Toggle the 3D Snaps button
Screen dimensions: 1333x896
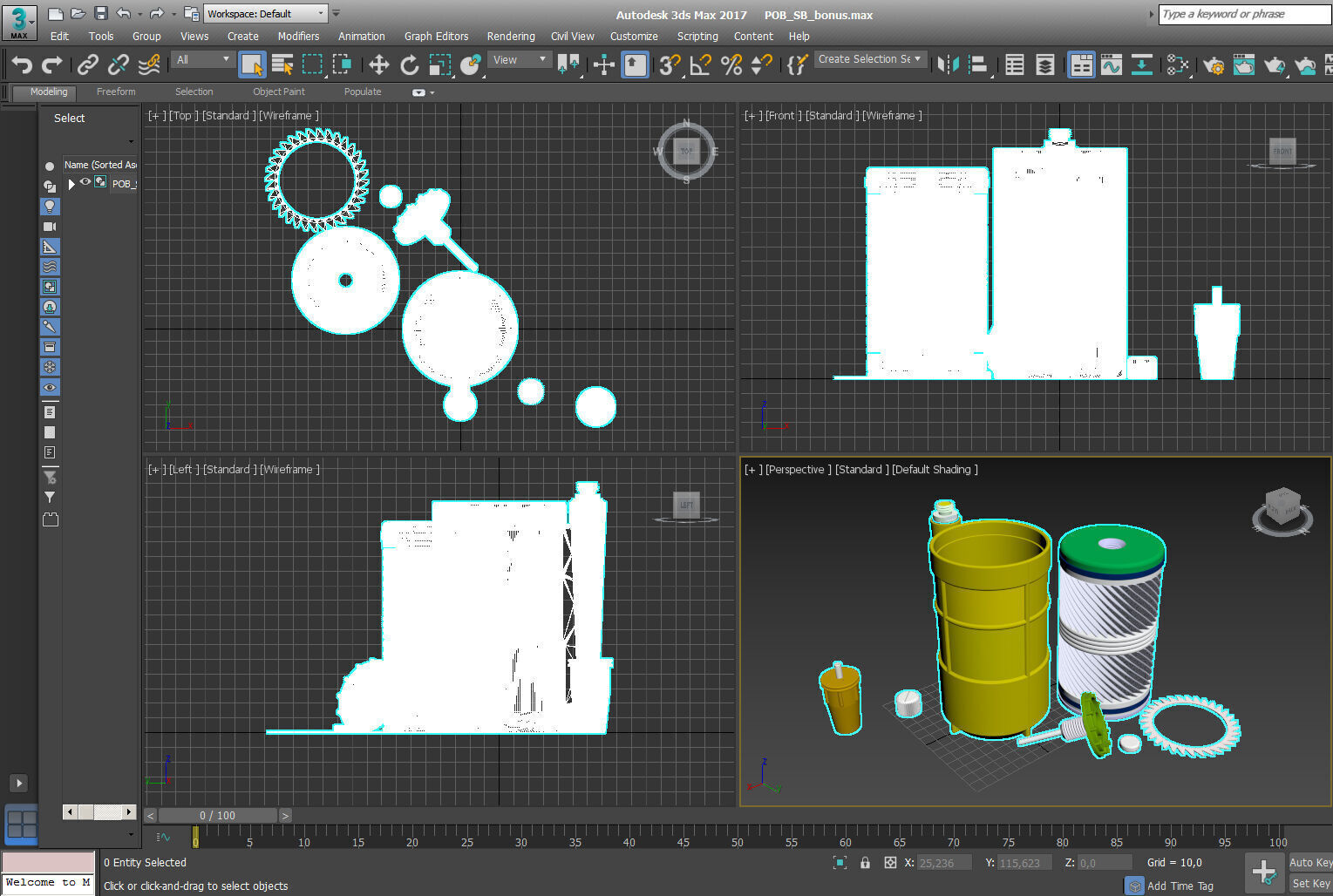670,64
